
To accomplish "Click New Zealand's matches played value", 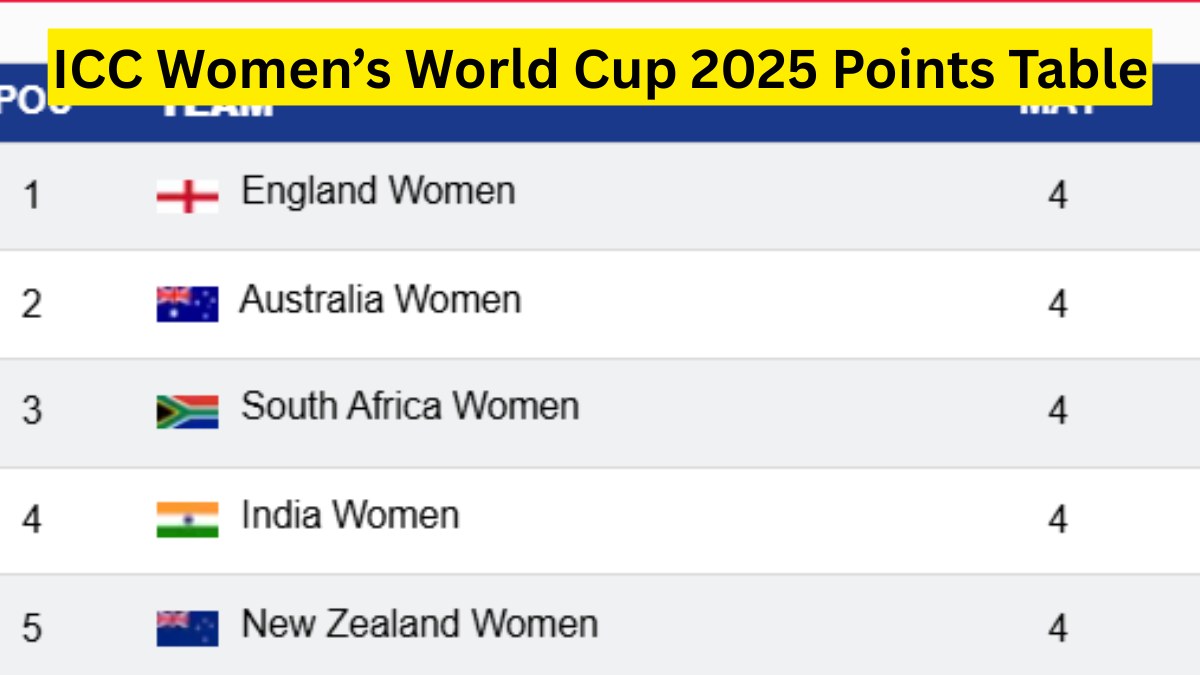I will 1058,629.
